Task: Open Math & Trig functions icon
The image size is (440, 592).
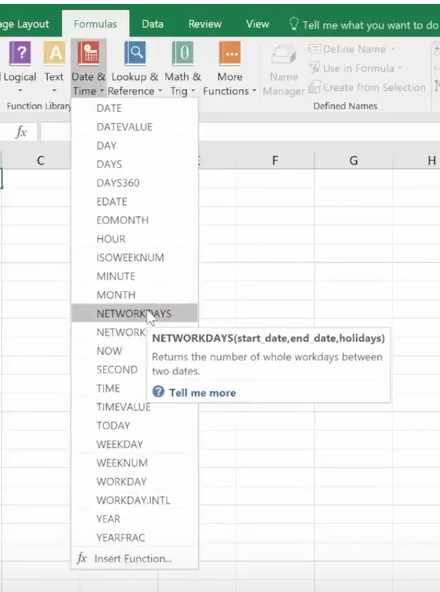Action: point(183,54)
